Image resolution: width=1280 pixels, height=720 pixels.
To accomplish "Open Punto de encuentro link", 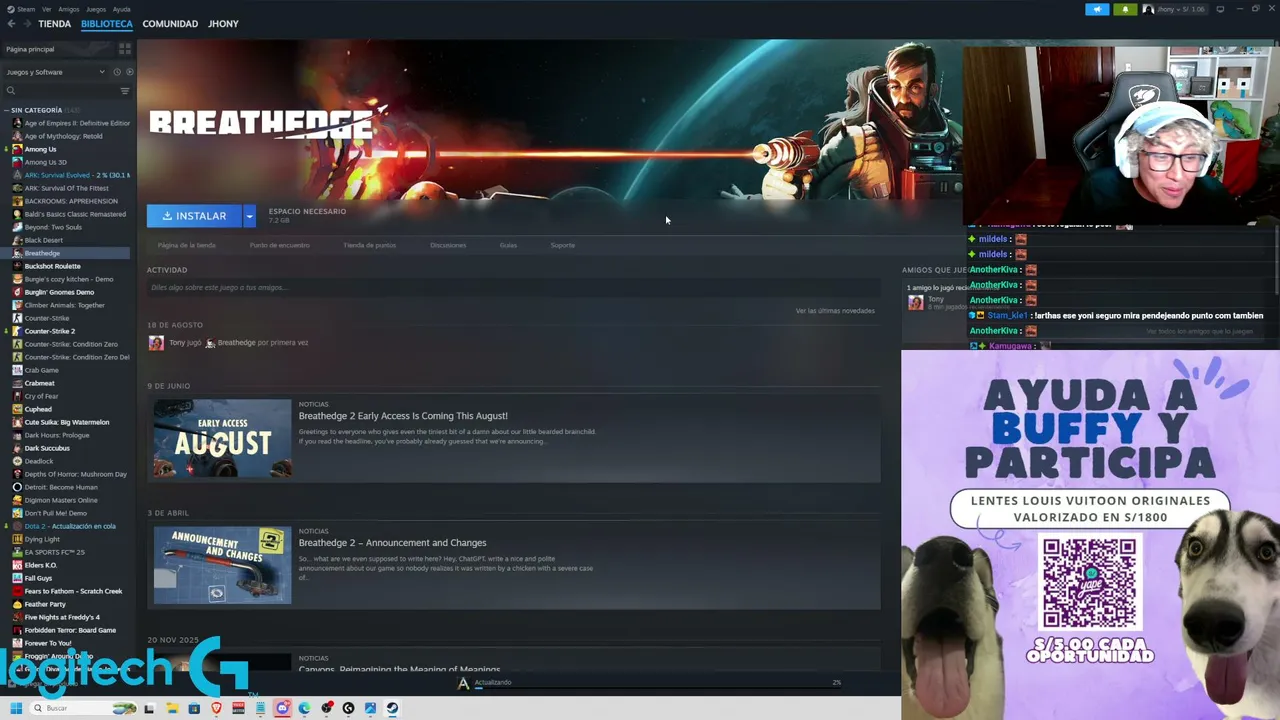I will point(280,245).
